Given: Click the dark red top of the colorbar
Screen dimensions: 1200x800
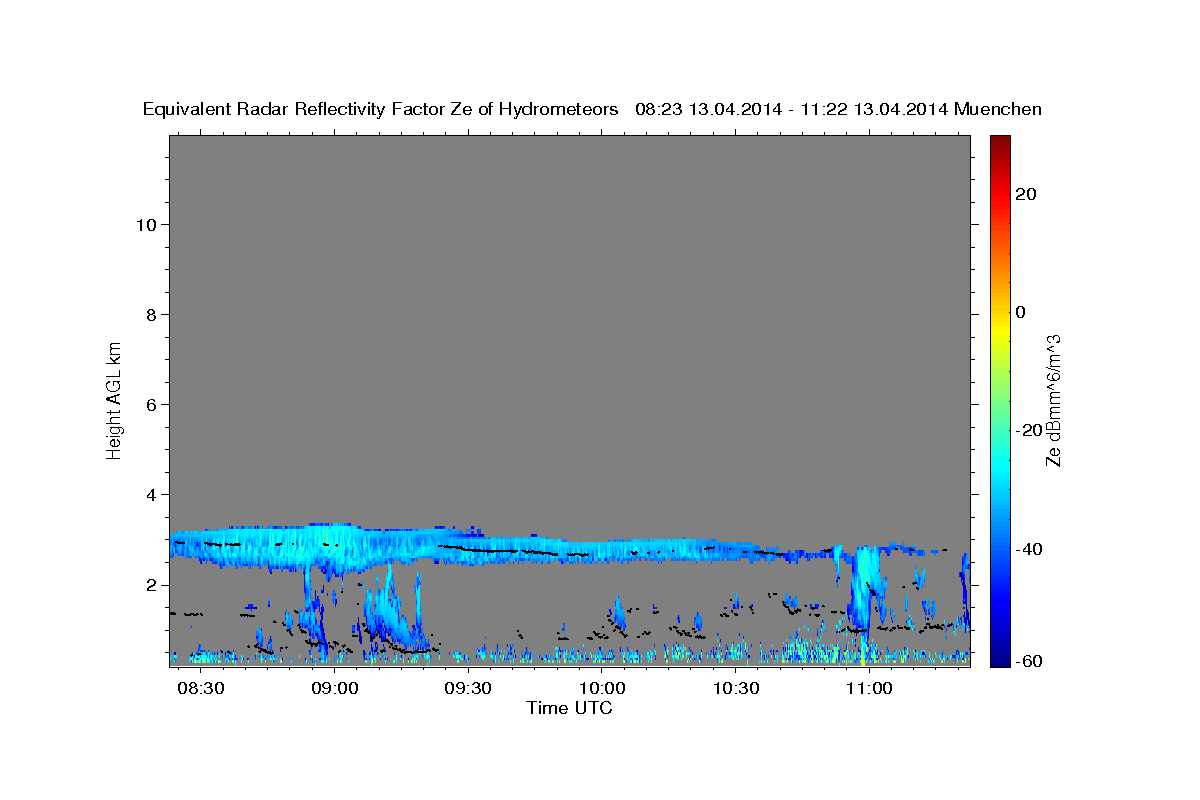Looking at the screenshot, I should click(999, 142).
